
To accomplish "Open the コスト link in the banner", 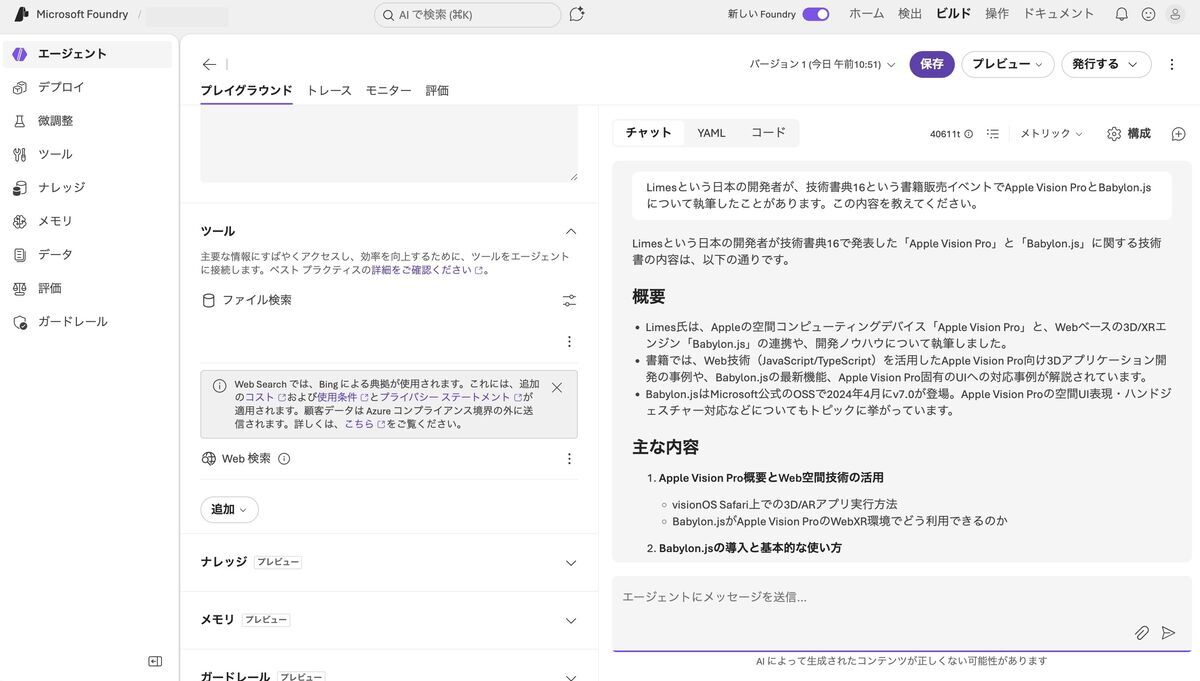I will pyautogui.click(x=265, y=397).
